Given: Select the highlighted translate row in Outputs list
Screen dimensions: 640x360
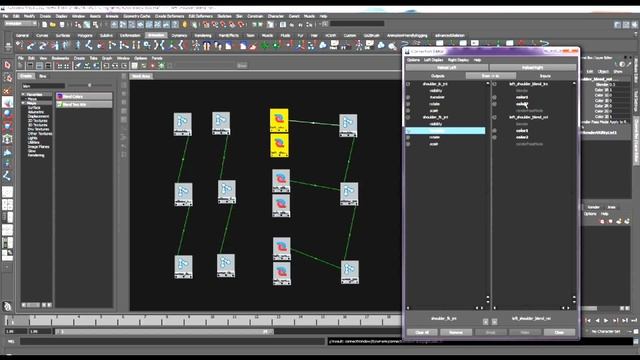Looking at the screenshot, I should coord(445,131).
